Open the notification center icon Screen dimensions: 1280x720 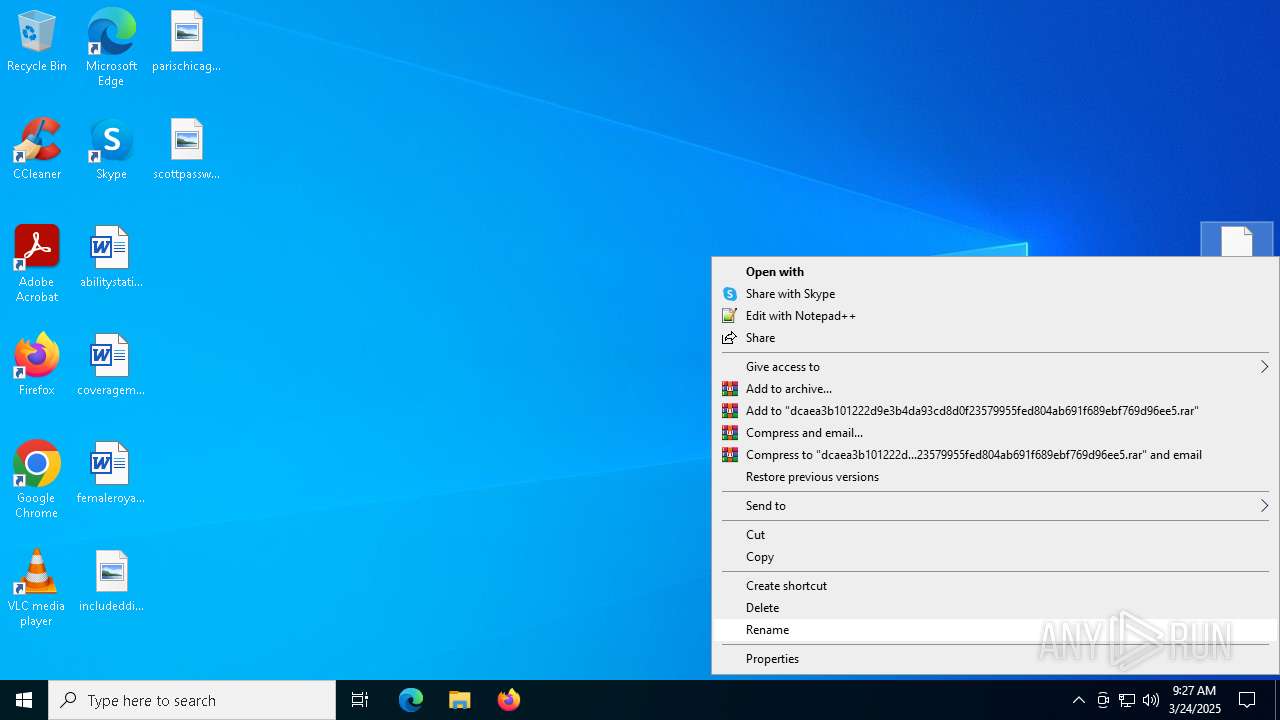pyautogui.click(x=1247, y=700)
